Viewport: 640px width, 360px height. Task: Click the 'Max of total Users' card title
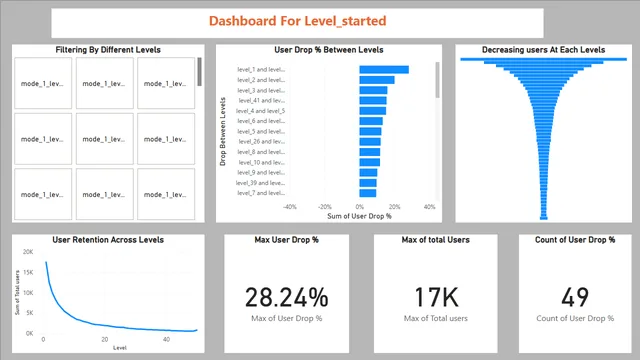click(436, 240)
